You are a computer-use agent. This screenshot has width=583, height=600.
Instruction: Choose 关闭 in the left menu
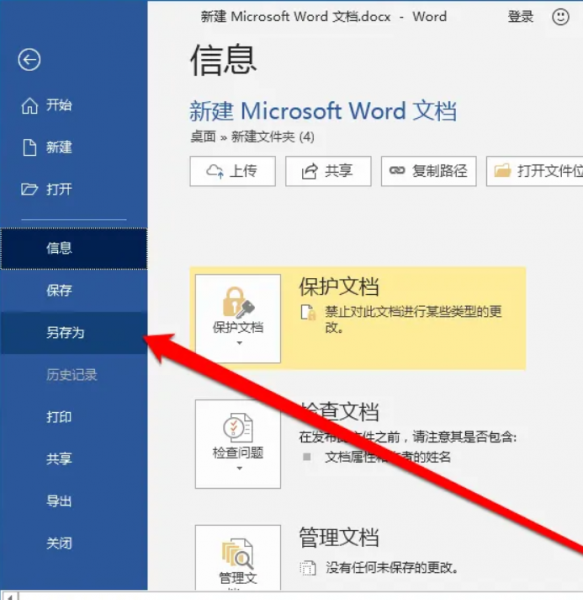point(74,543)
